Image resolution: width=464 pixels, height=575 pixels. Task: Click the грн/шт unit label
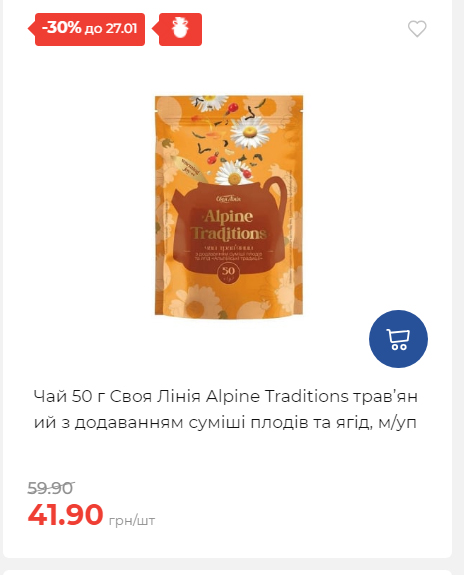coord(132,520)
